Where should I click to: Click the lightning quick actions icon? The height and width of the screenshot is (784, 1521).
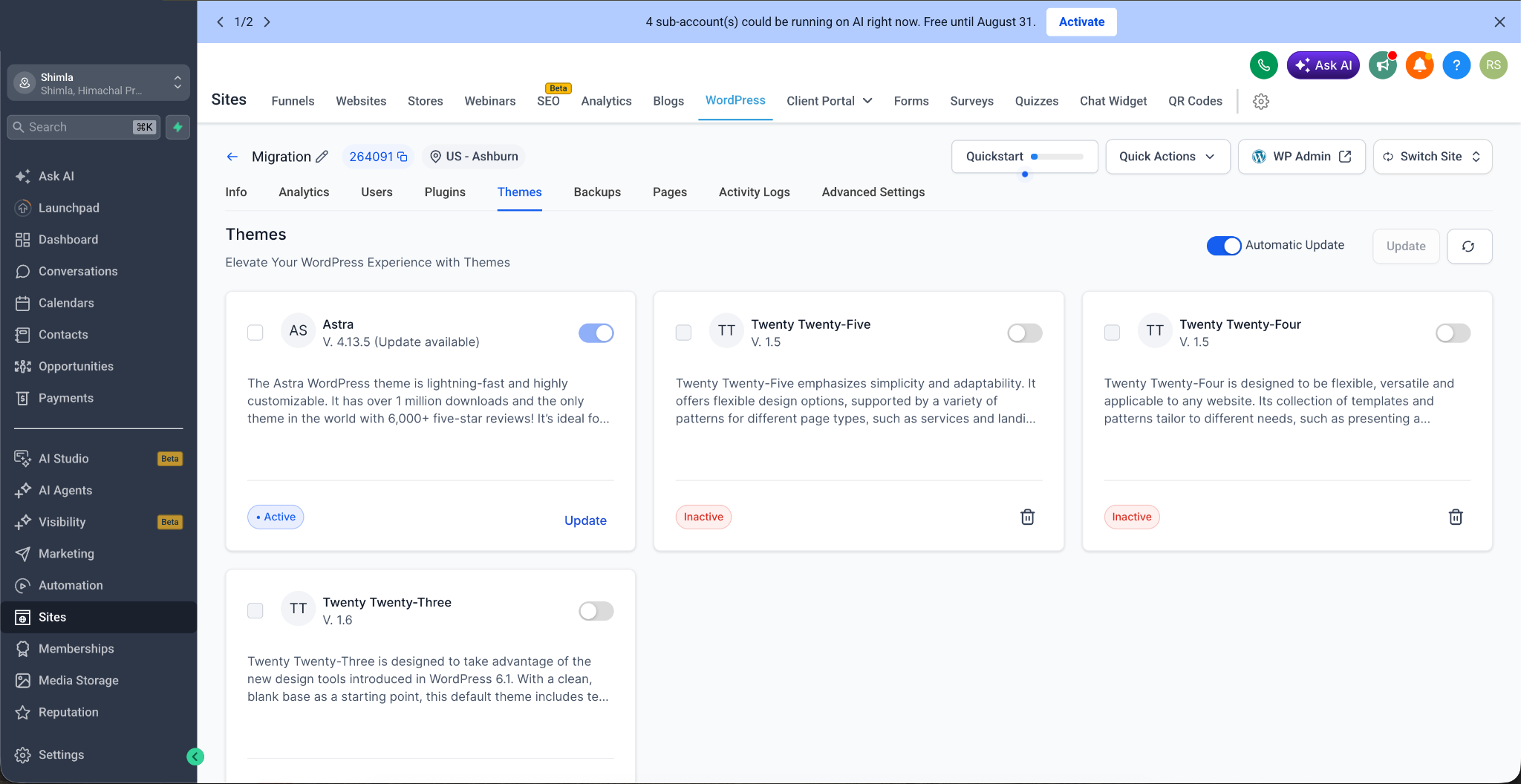177,127
